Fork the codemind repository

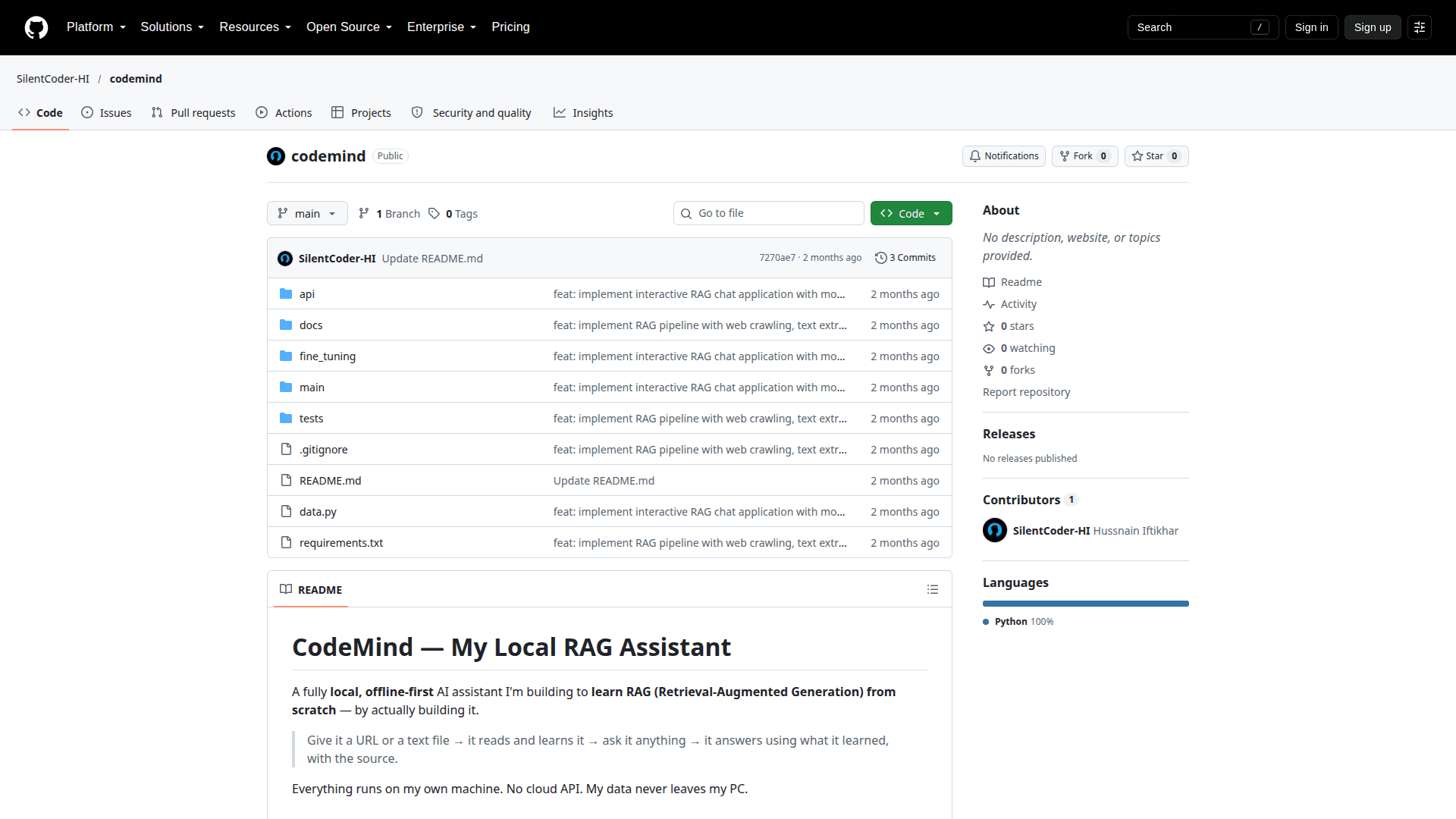1084,156
